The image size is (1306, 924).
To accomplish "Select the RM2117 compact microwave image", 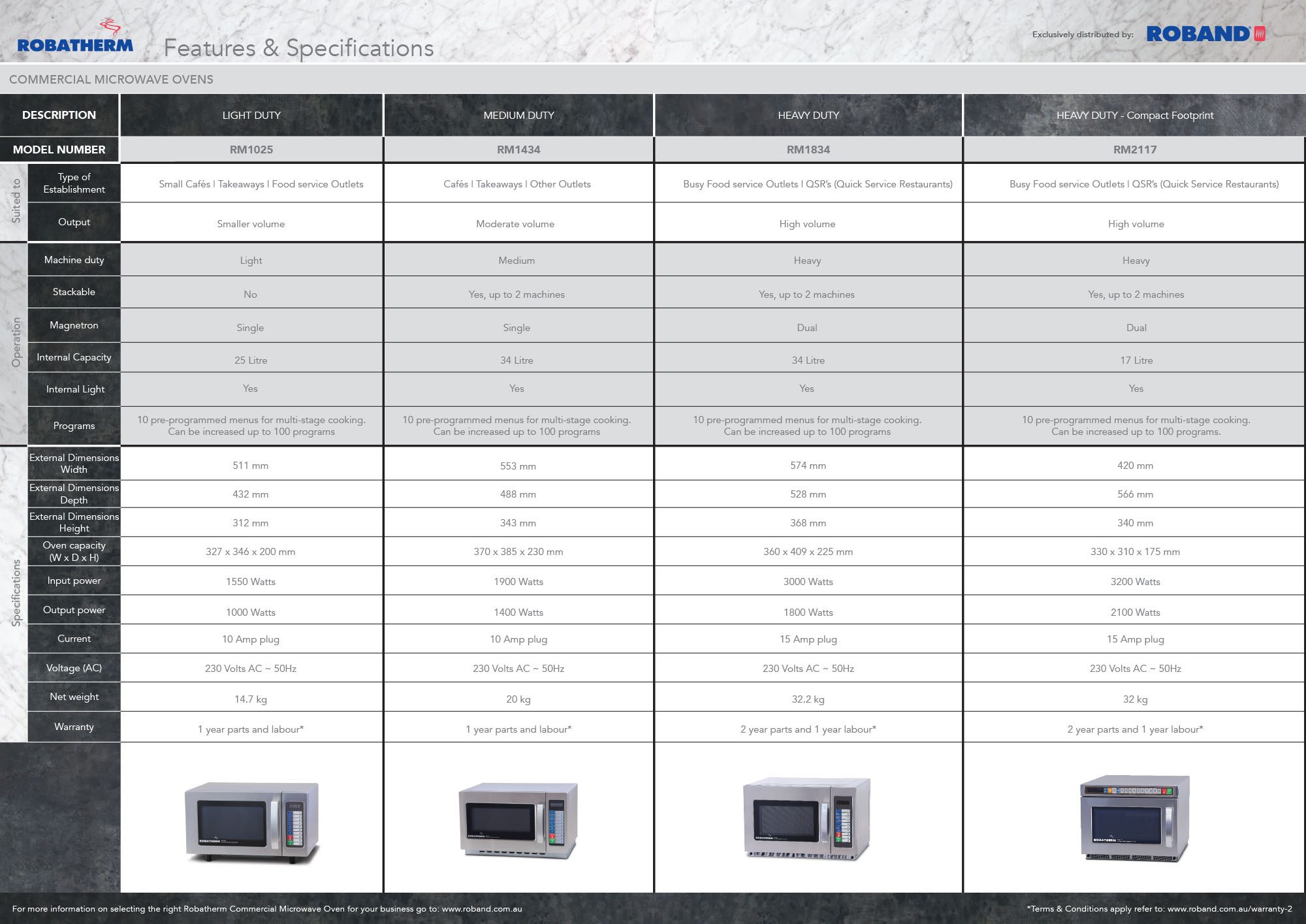I will tap(1135, 818).
